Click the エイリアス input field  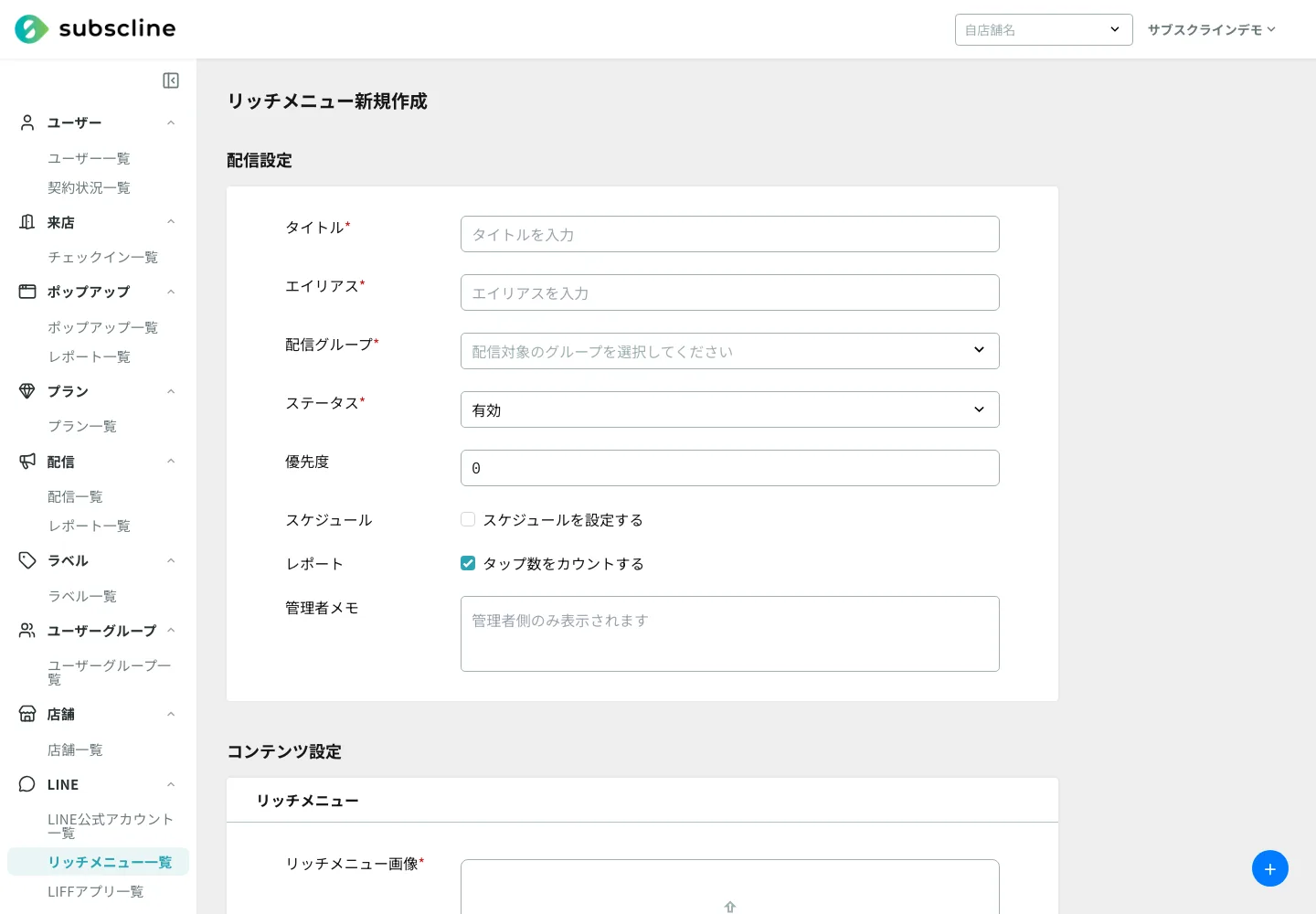(x=730, y=292)
